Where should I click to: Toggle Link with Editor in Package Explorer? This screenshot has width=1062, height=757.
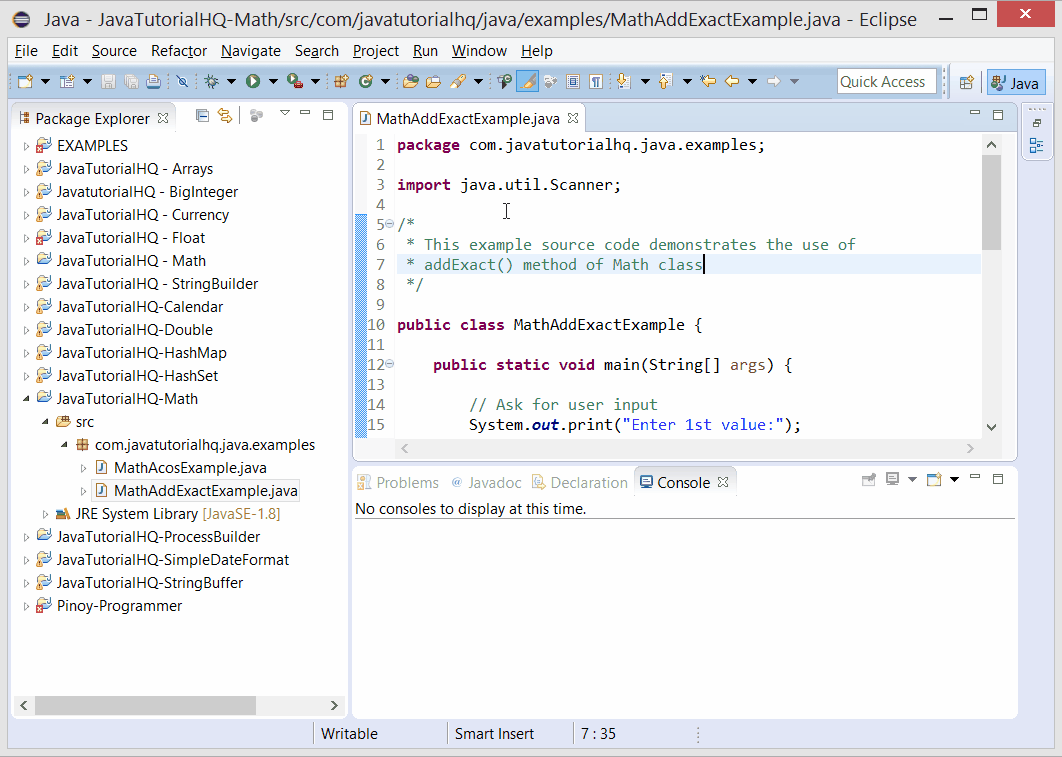click(224, 116)
